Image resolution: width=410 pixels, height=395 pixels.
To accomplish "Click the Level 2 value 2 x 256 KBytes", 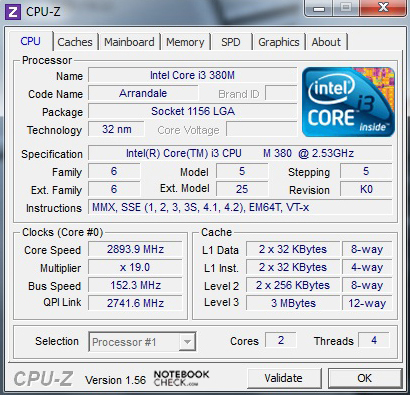I will pos(293,285).
